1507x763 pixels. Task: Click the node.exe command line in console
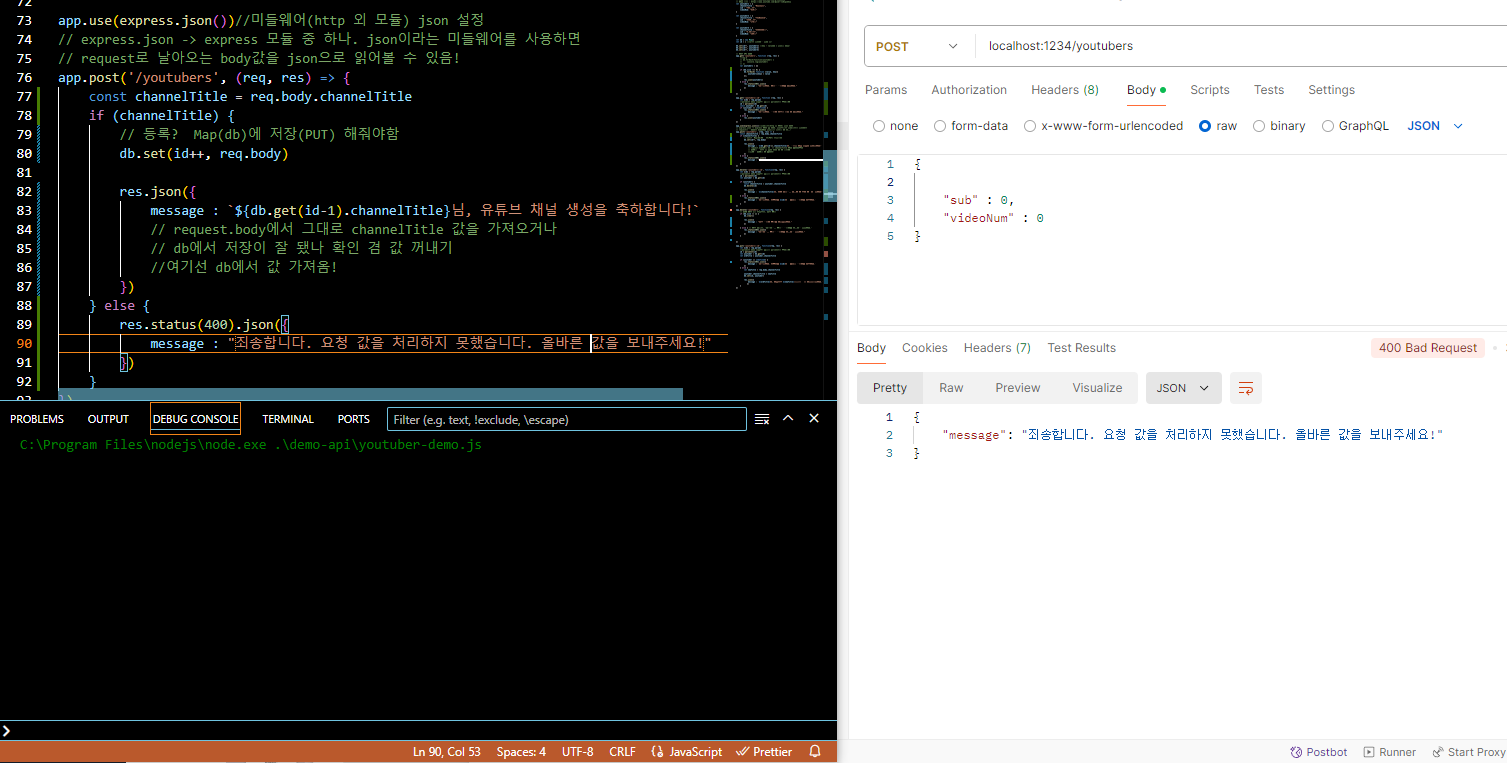click(x=250, y=444)
